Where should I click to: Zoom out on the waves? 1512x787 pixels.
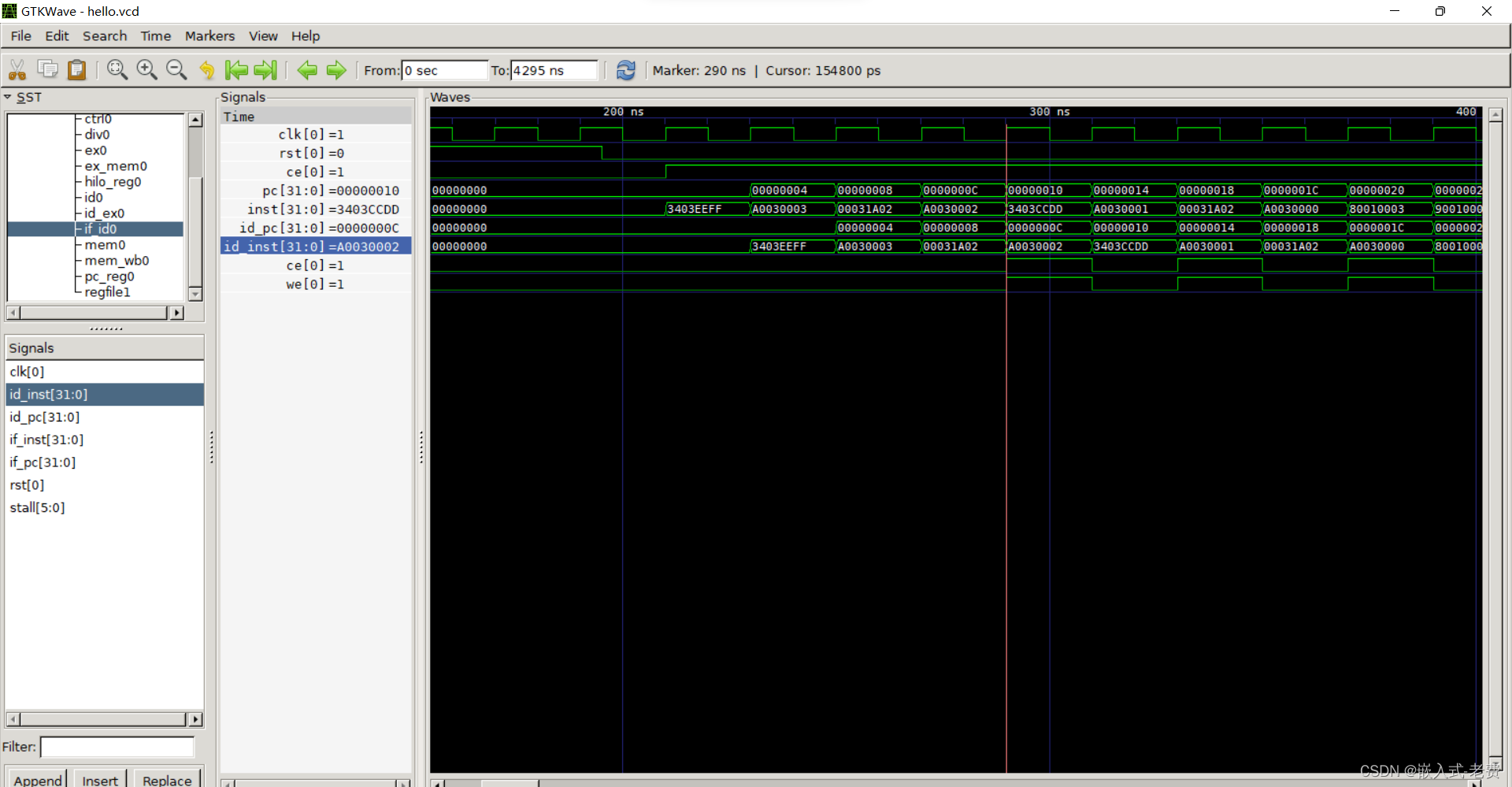[x=176, y=69]
